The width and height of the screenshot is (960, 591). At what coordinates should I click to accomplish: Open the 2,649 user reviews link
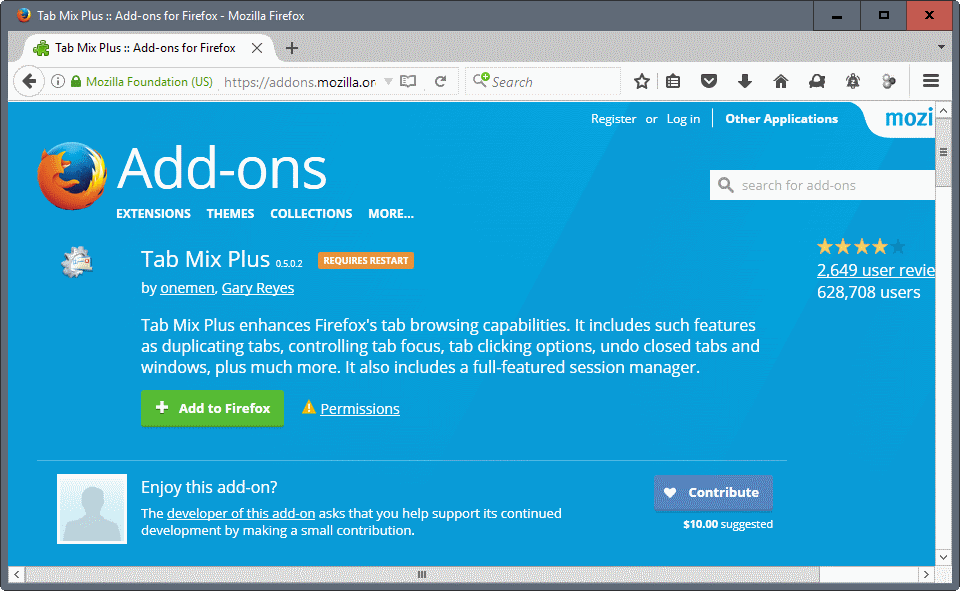(x=876, y=270)
